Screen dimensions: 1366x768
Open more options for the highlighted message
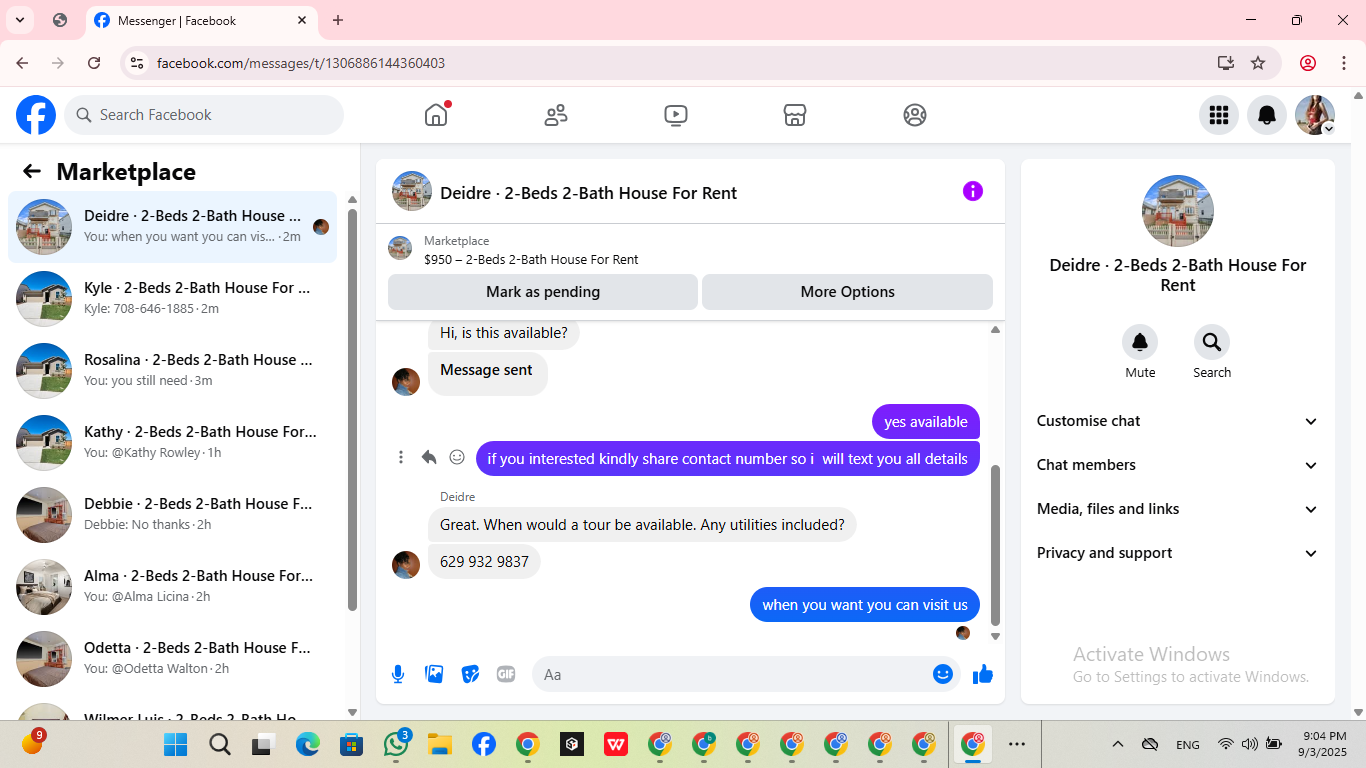(x=401, y=457)
